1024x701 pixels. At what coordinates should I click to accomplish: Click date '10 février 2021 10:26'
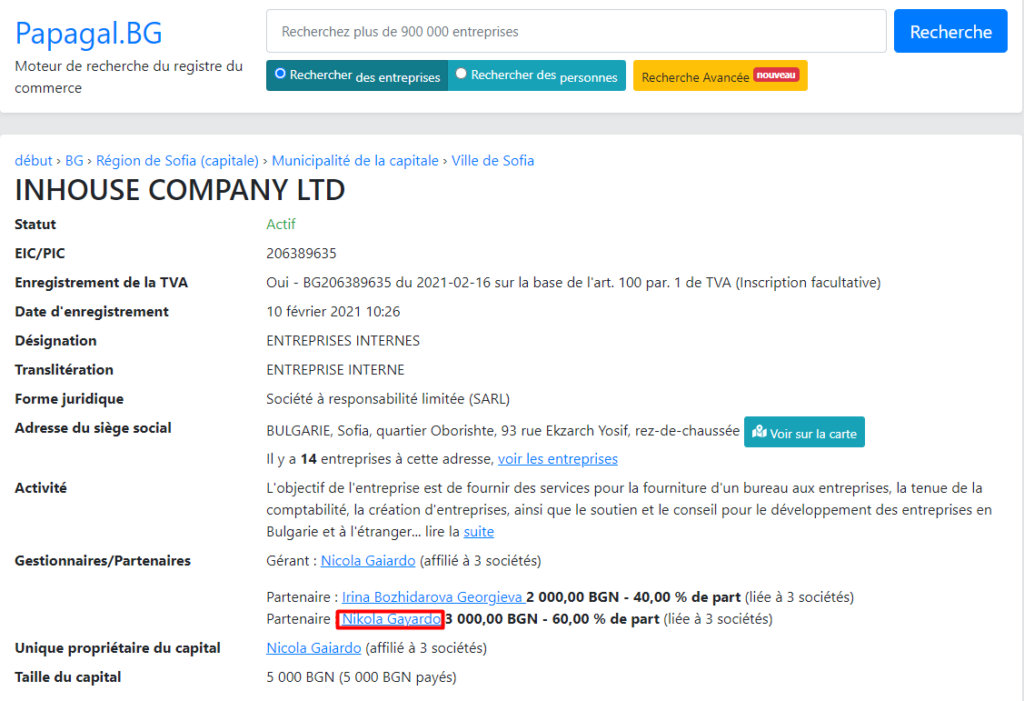tap(333, 312)
